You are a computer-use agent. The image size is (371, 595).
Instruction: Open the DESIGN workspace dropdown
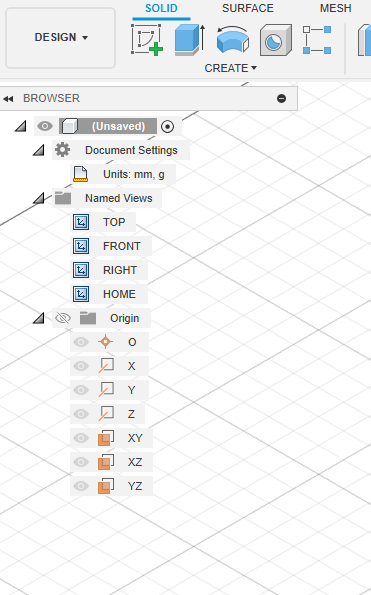61,38
